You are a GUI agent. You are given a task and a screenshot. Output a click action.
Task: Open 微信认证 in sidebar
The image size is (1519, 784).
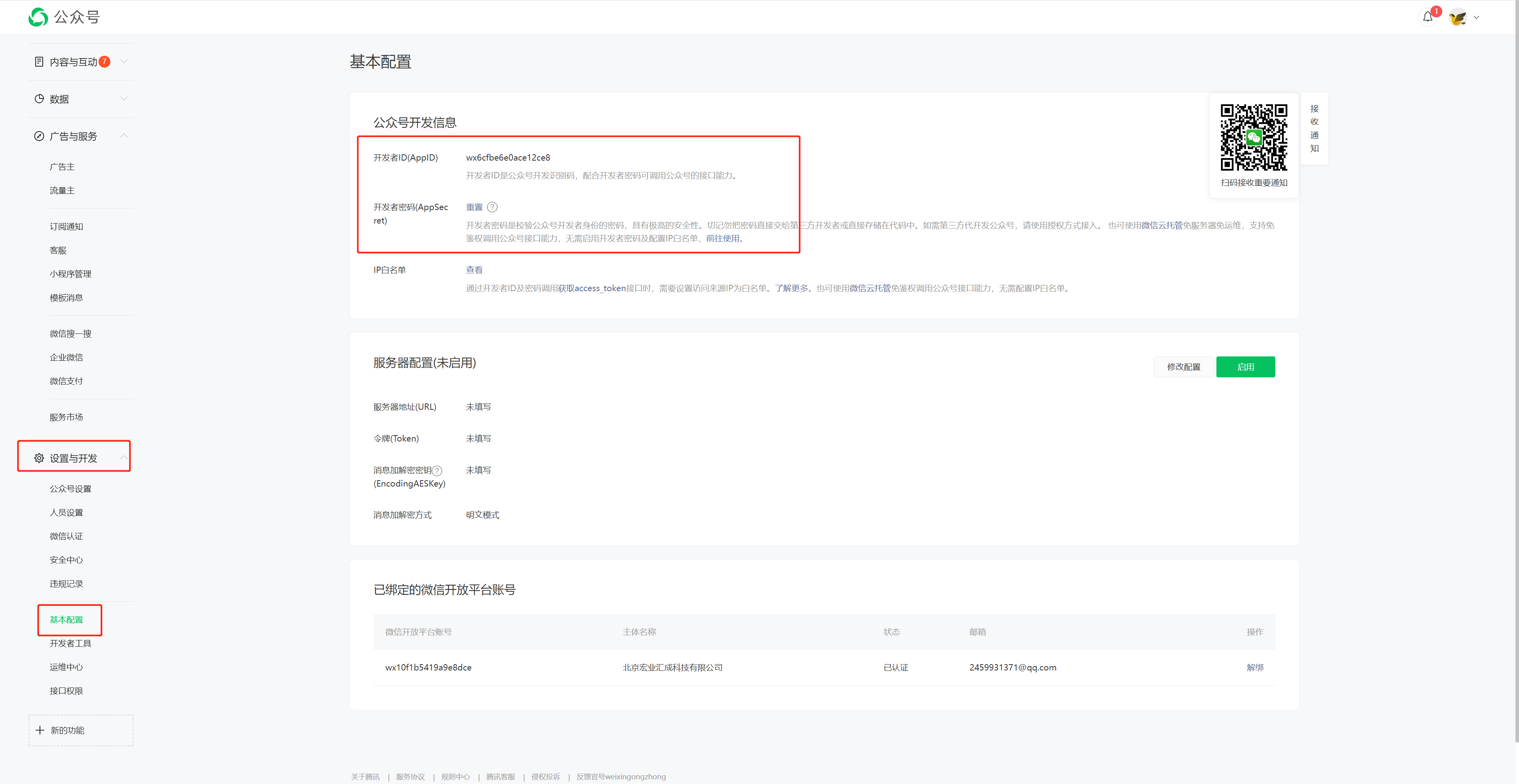pyautogui.click(x=66, y=536)
